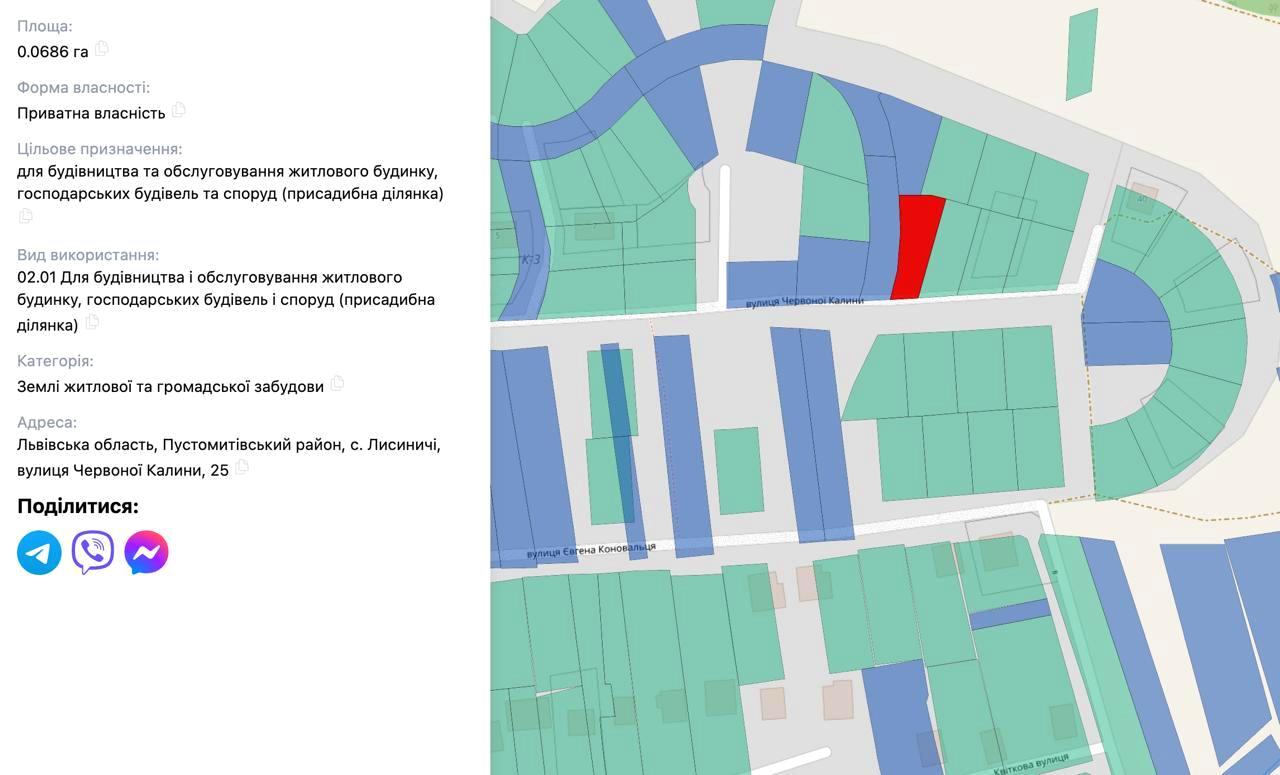This screenshot has height=775, width=1280.
Task: Click the Землі житлової та громадської забудови text
Action: click(x=170, y=386)
